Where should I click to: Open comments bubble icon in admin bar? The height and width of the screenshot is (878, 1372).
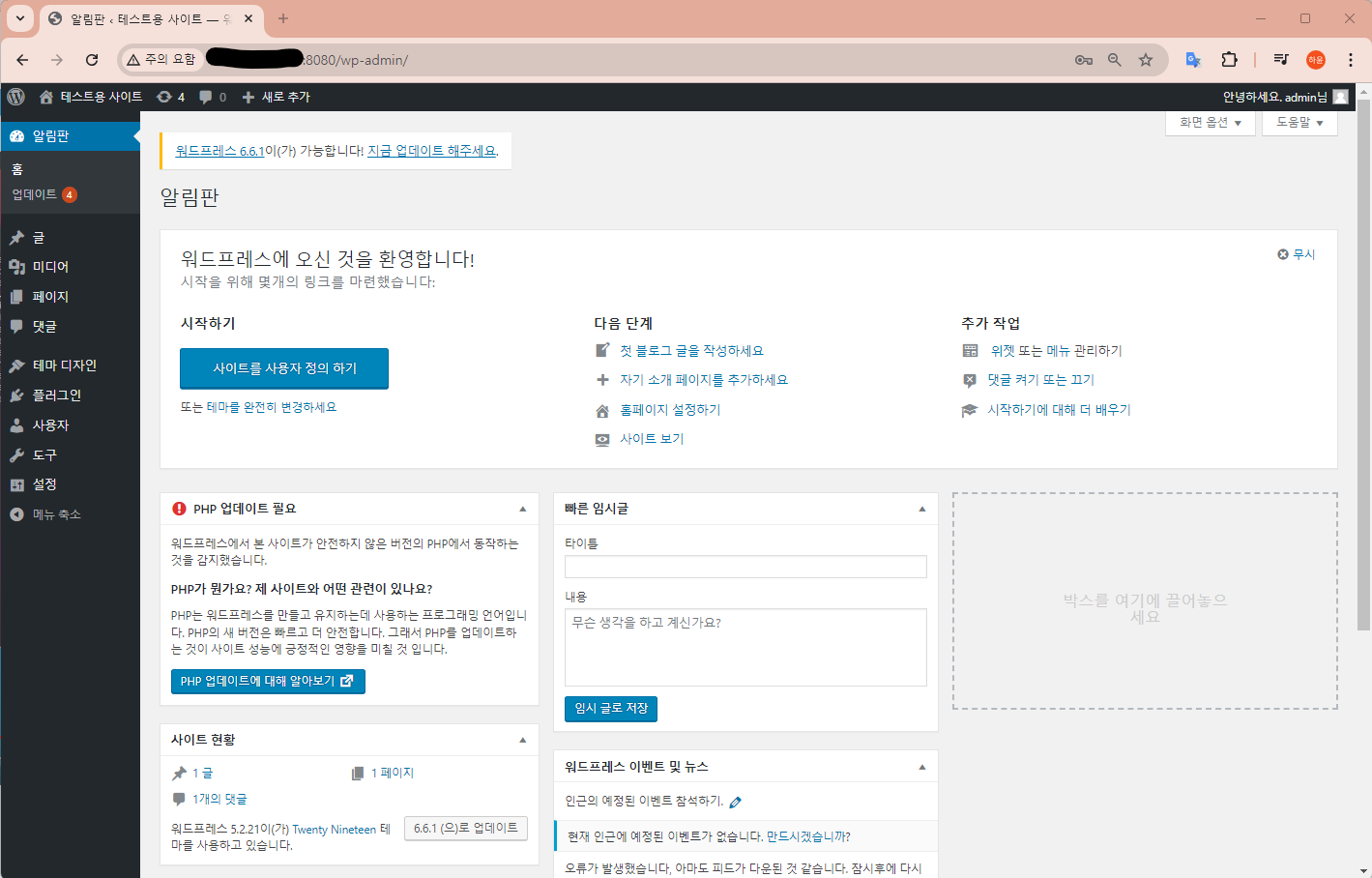pos(212,97)
